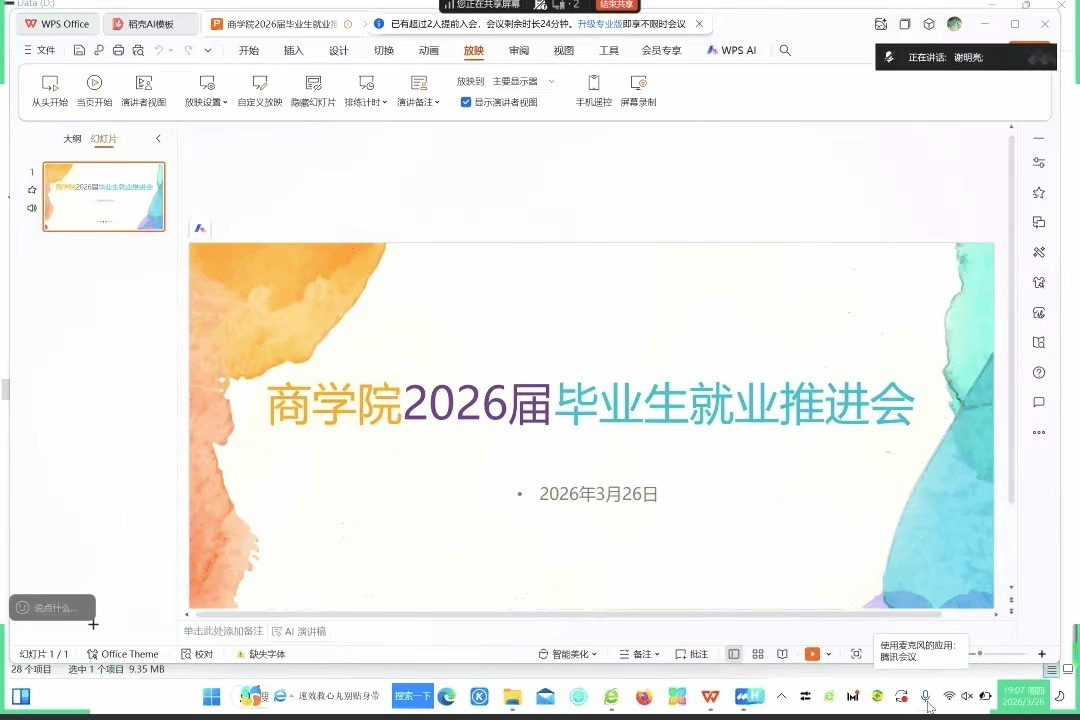Toggle normal view in status bar
The width and height of the screenshot is (1080, 720).
point(734,654)
